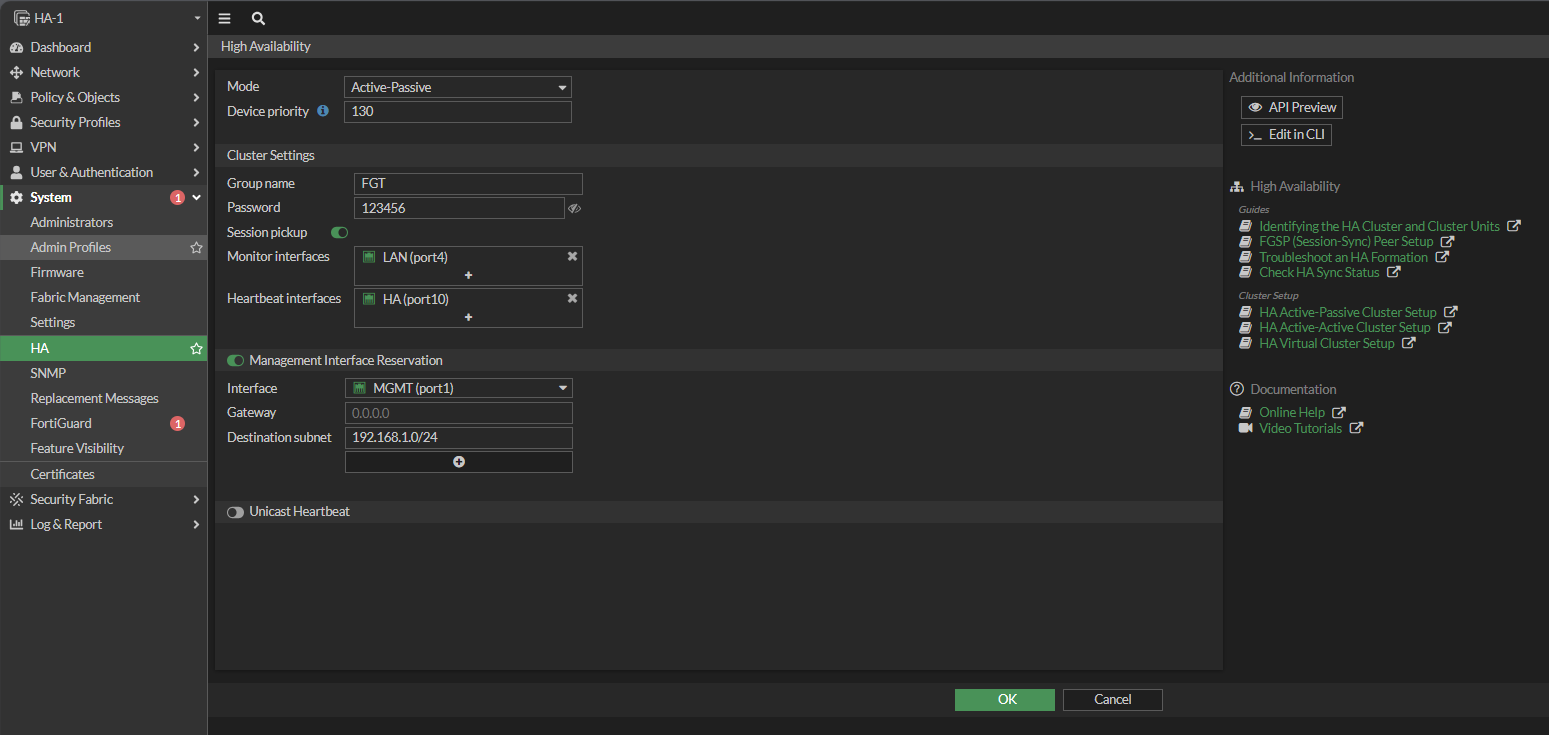Viewport: 1549px width, 735px height.
Task: Open the SNMP menu item
Action: (48, 373)
